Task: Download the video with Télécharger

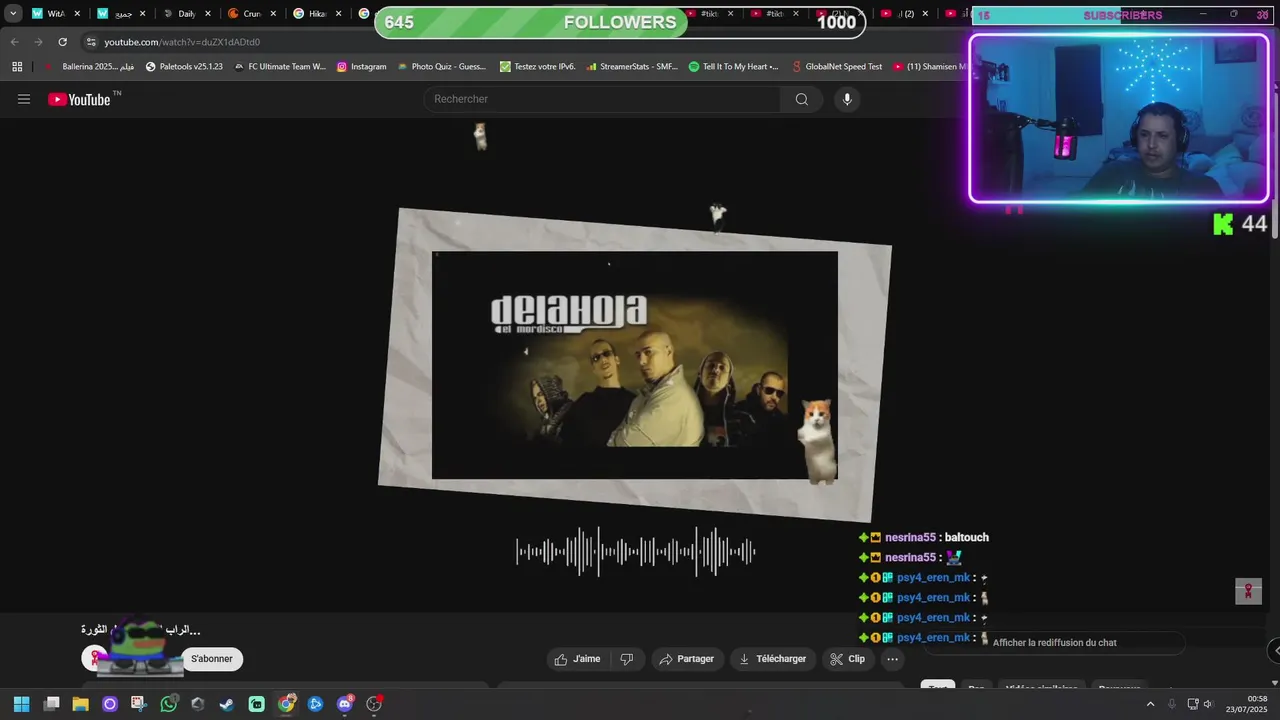Action: 772,659
